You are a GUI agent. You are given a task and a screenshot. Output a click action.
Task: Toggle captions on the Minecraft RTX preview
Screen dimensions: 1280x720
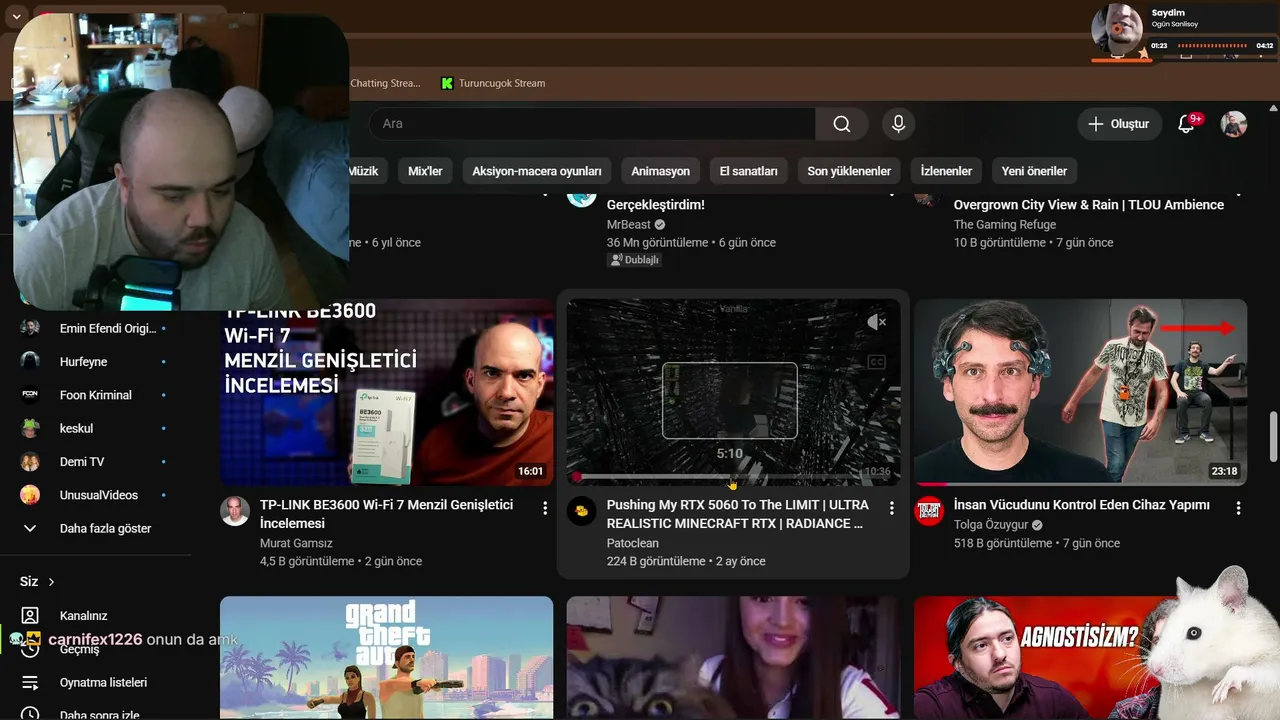[877, 362]
